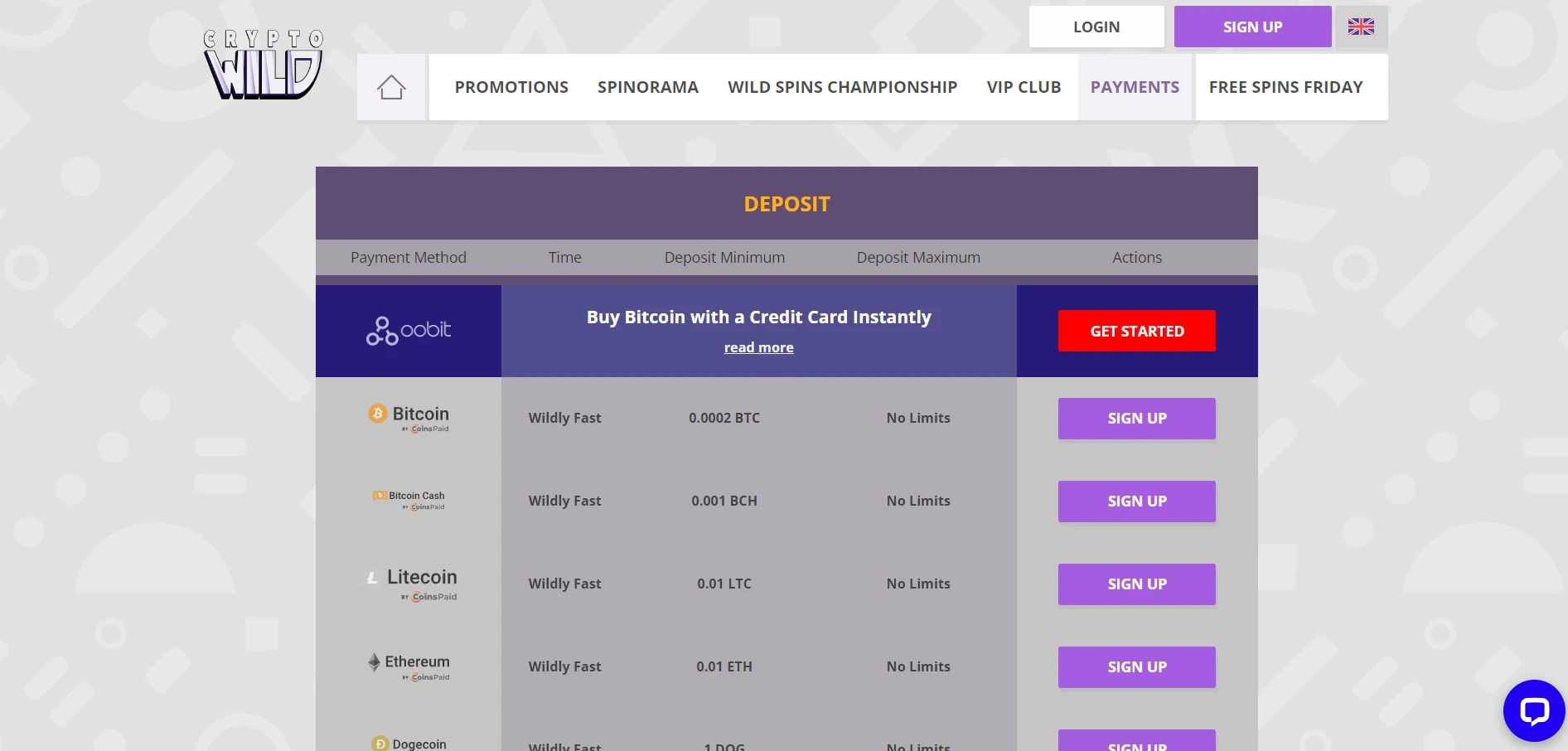Select the Payments tab
1568x751 pixels.
tap(1135, 87)
